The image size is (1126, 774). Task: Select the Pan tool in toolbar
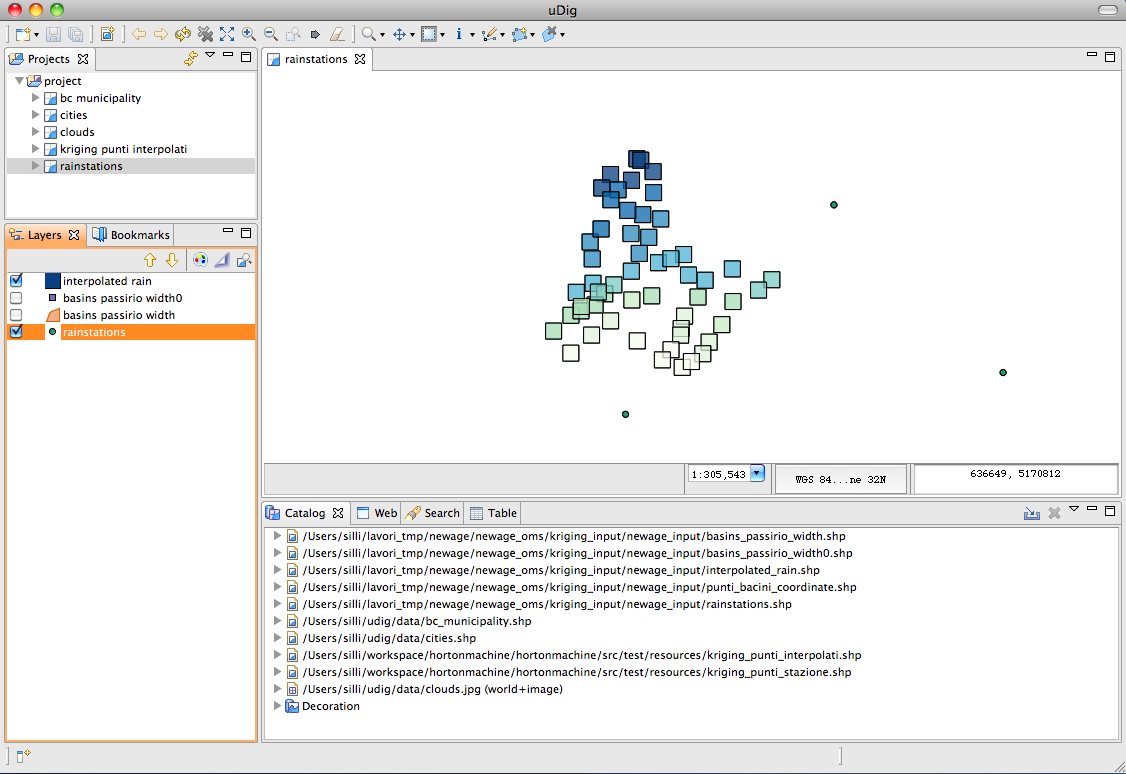coord(399,34)
